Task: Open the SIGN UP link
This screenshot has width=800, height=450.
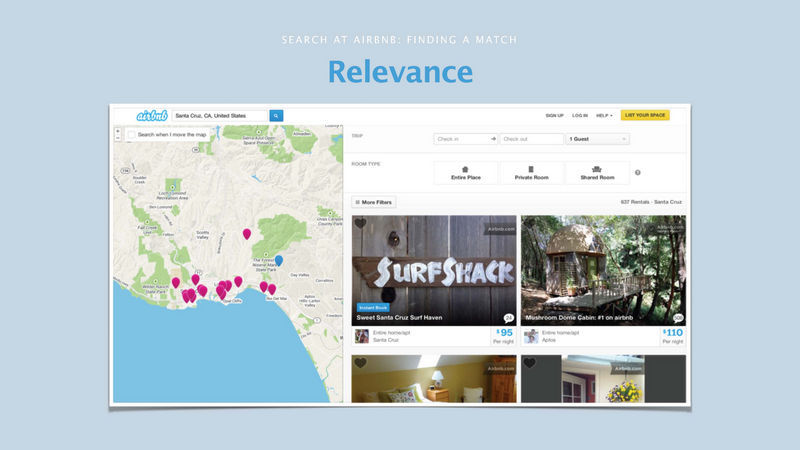Action: click(x=555, y=115)
